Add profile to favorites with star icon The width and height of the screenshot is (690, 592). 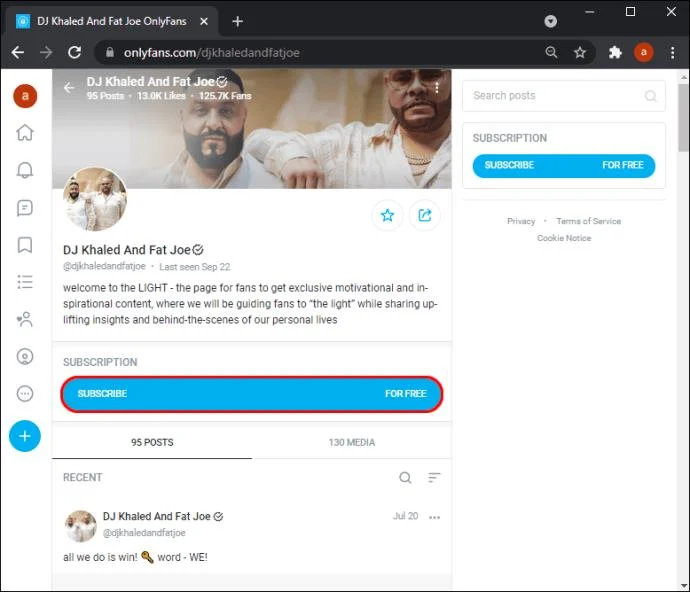(387, 215)
